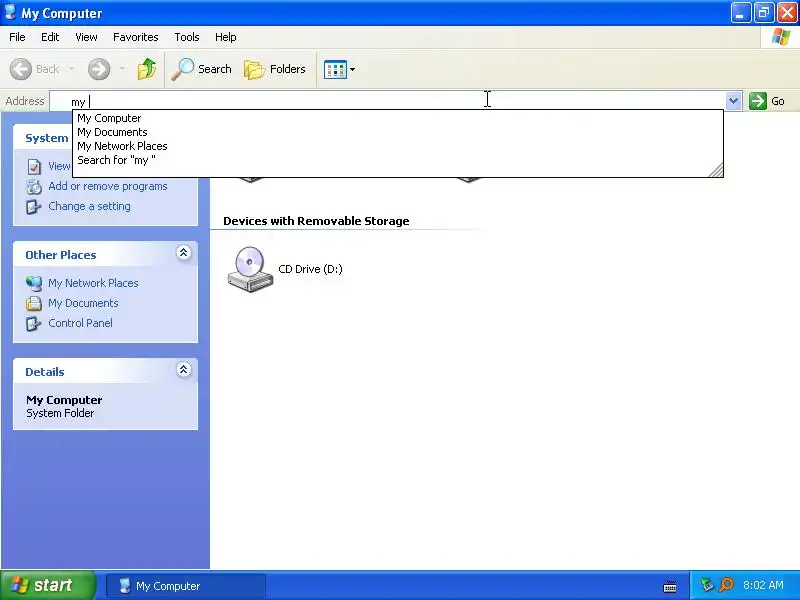Screen dimensions: 800x600
Task: Open the Forward history dropdown arrow
Action: tap(122, 69)
